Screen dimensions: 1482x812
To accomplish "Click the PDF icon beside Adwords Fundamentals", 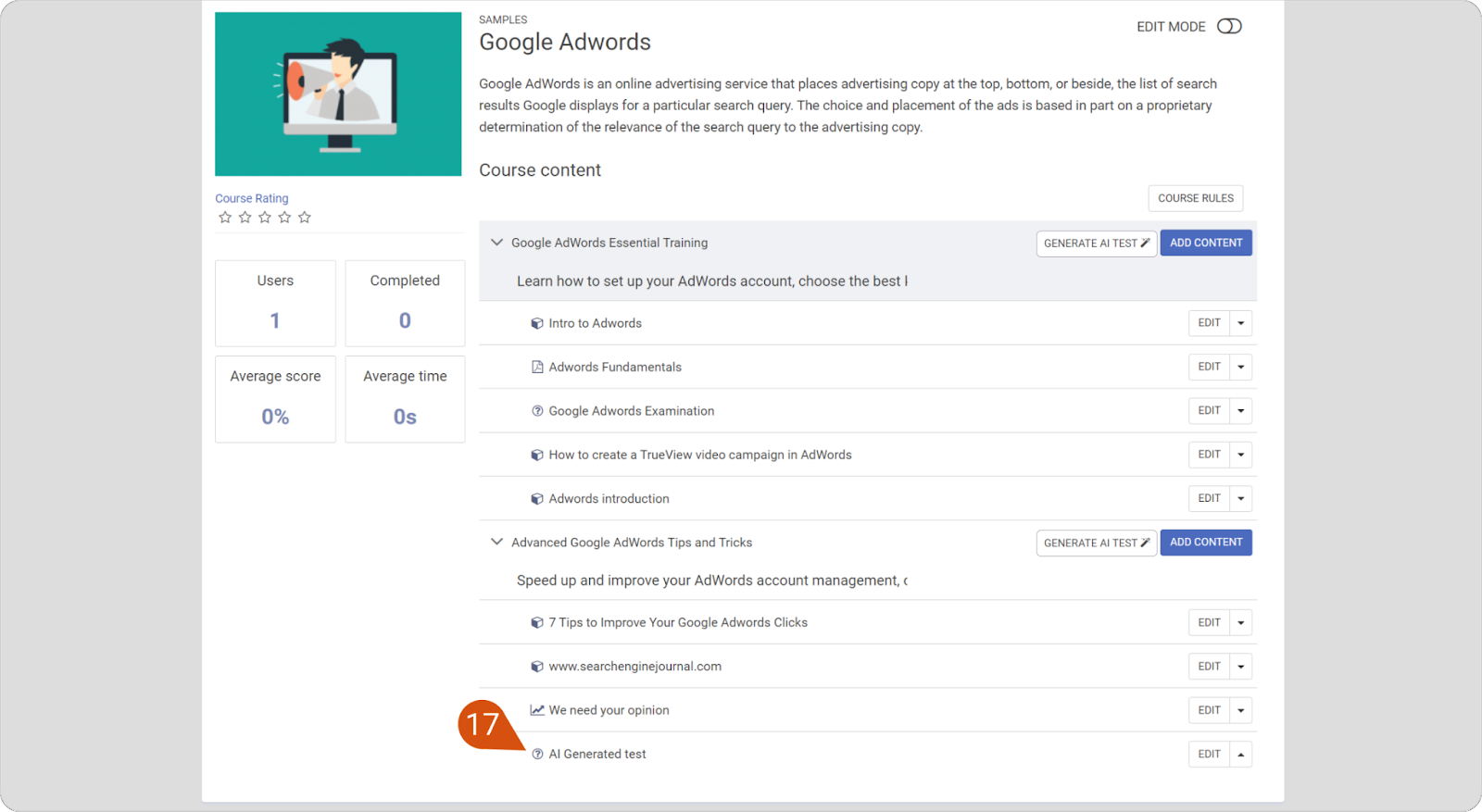I will click(x=536, y=368).
